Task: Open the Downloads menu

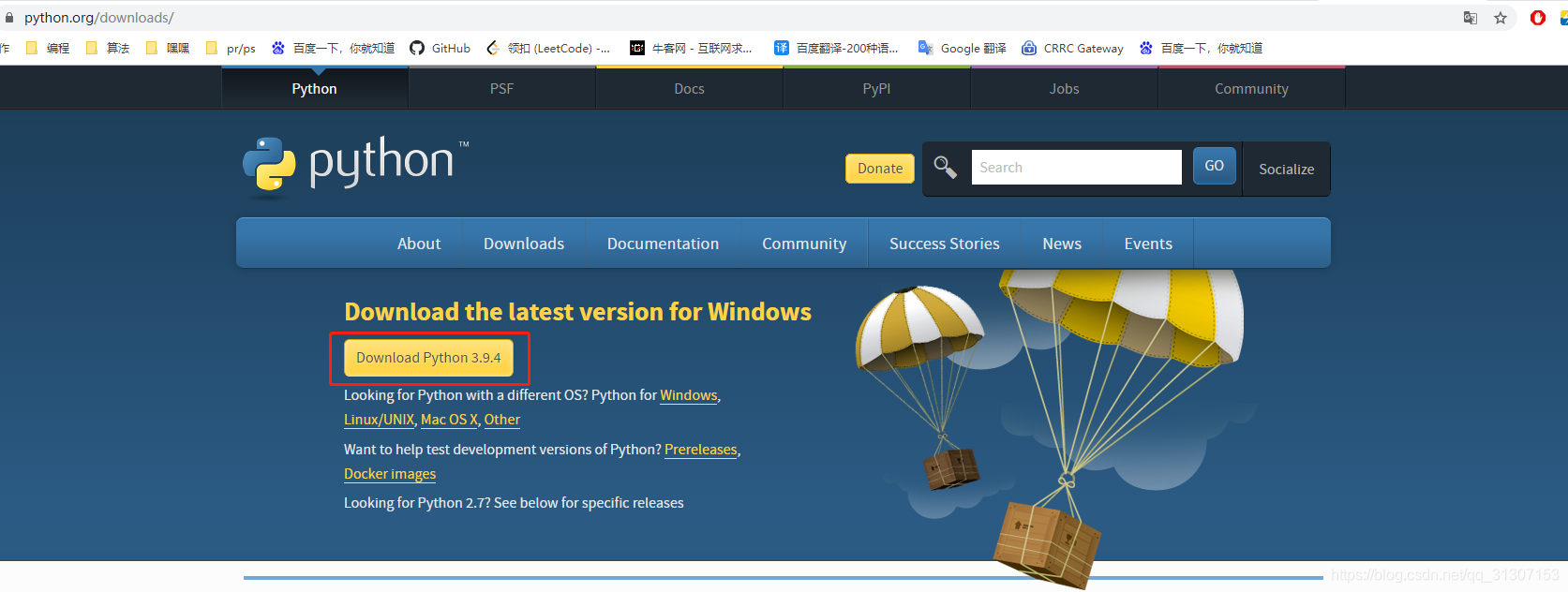Action: coord(524,244)
